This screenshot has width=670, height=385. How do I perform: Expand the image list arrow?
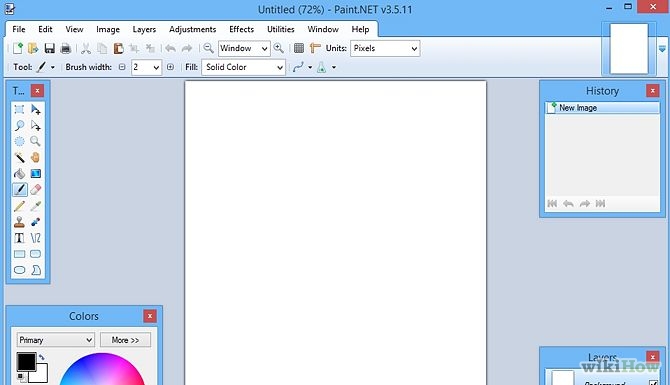662,49
